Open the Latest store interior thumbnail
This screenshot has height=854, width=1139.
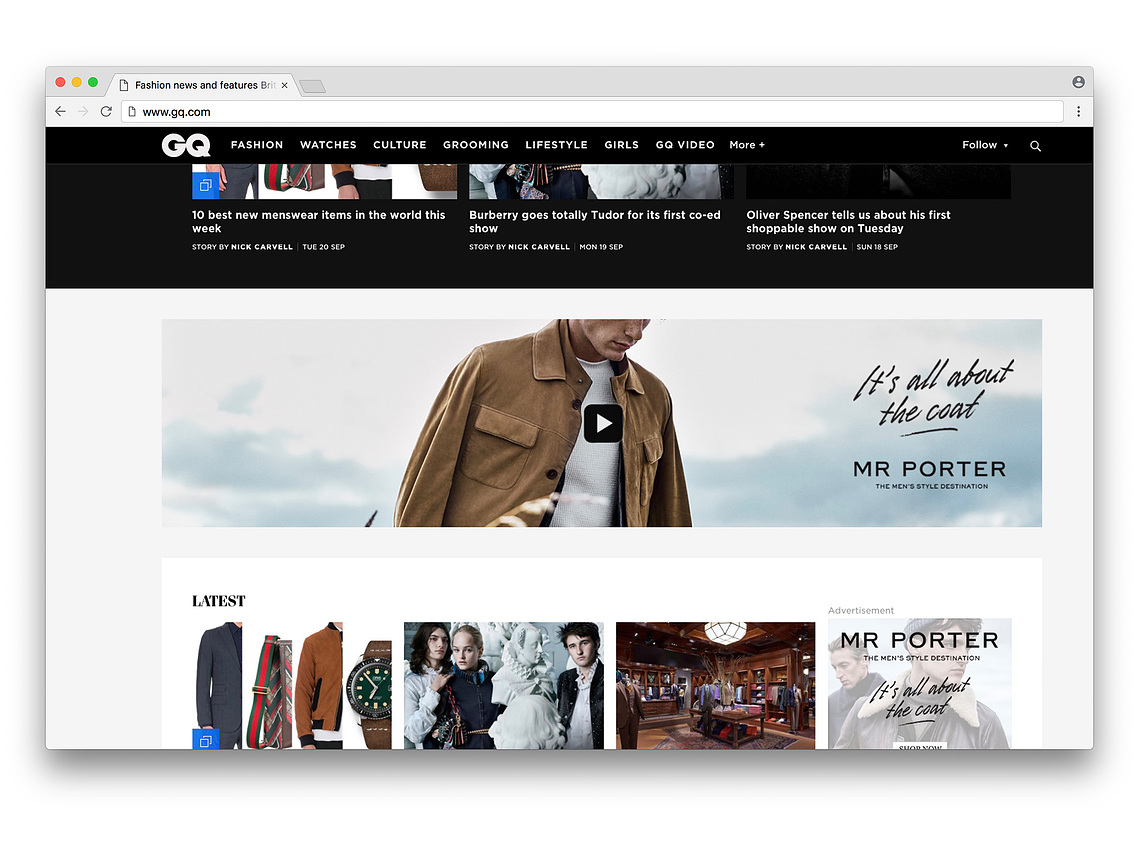(x=716, y=686)
